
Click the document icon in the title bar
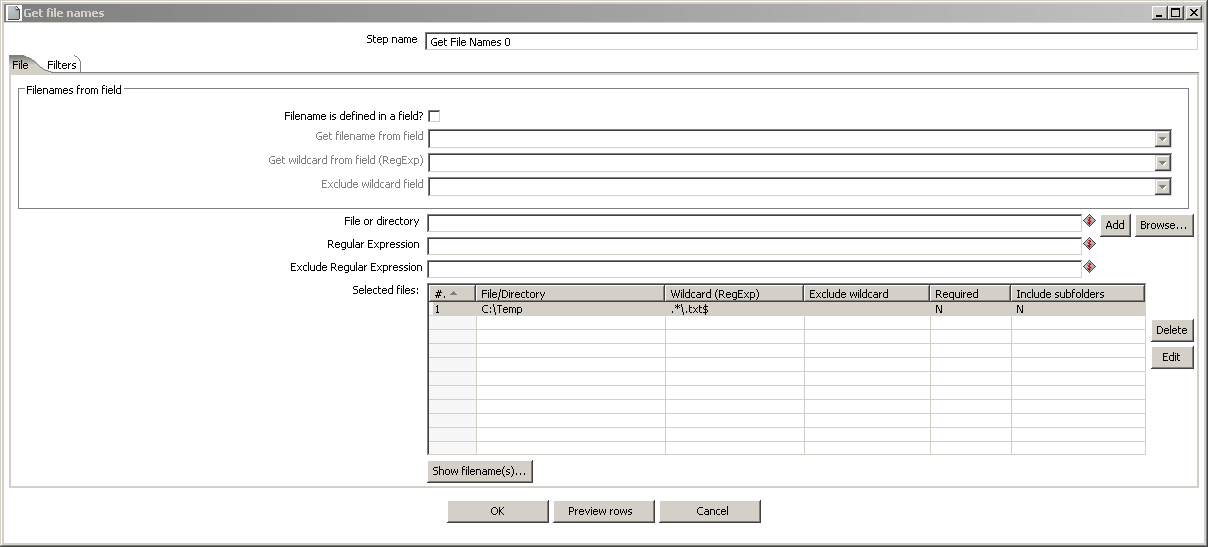13,13
